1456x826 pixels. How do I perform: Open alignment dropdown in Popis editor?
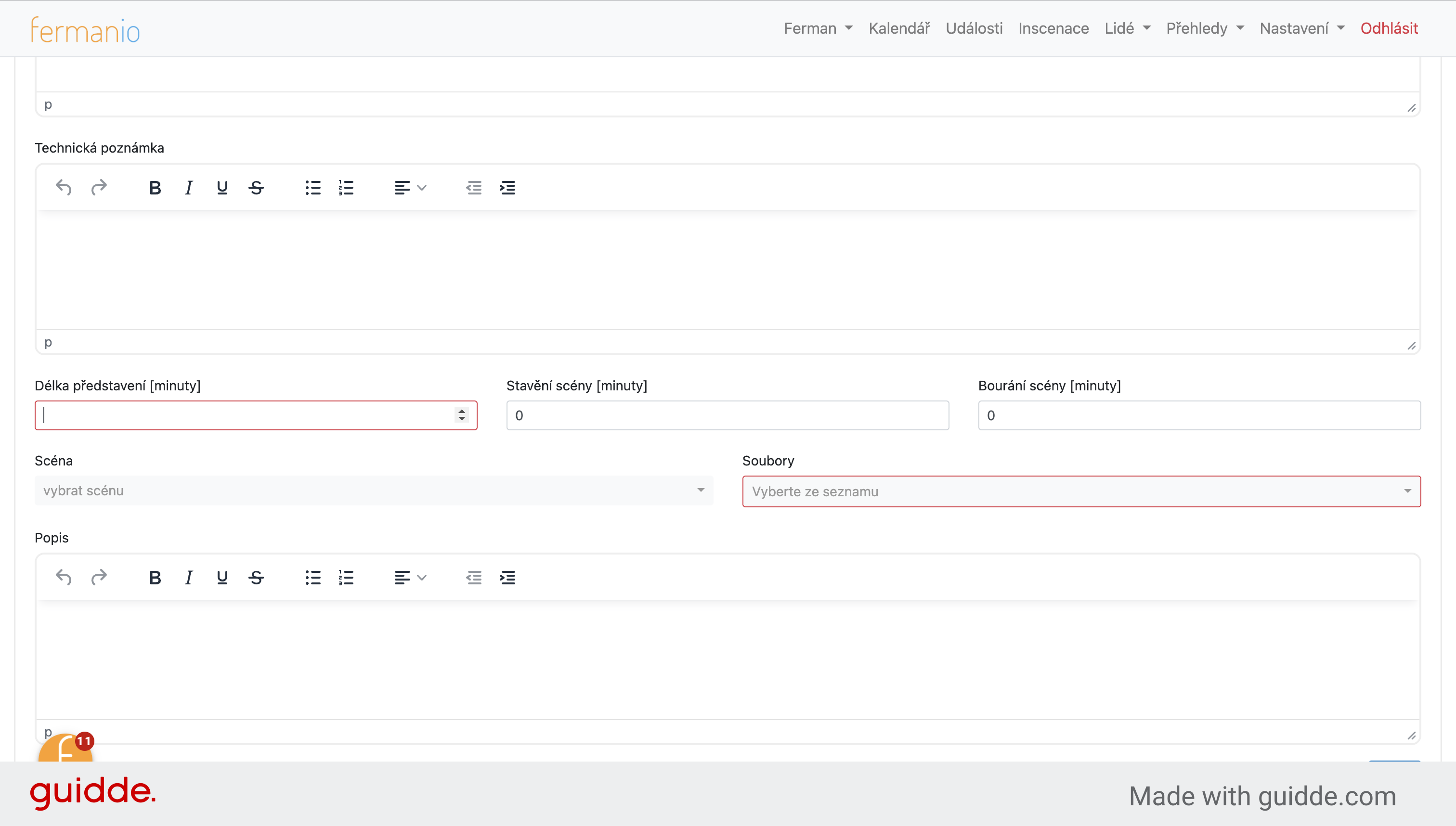pyautogui.click(x=410, y=578)
